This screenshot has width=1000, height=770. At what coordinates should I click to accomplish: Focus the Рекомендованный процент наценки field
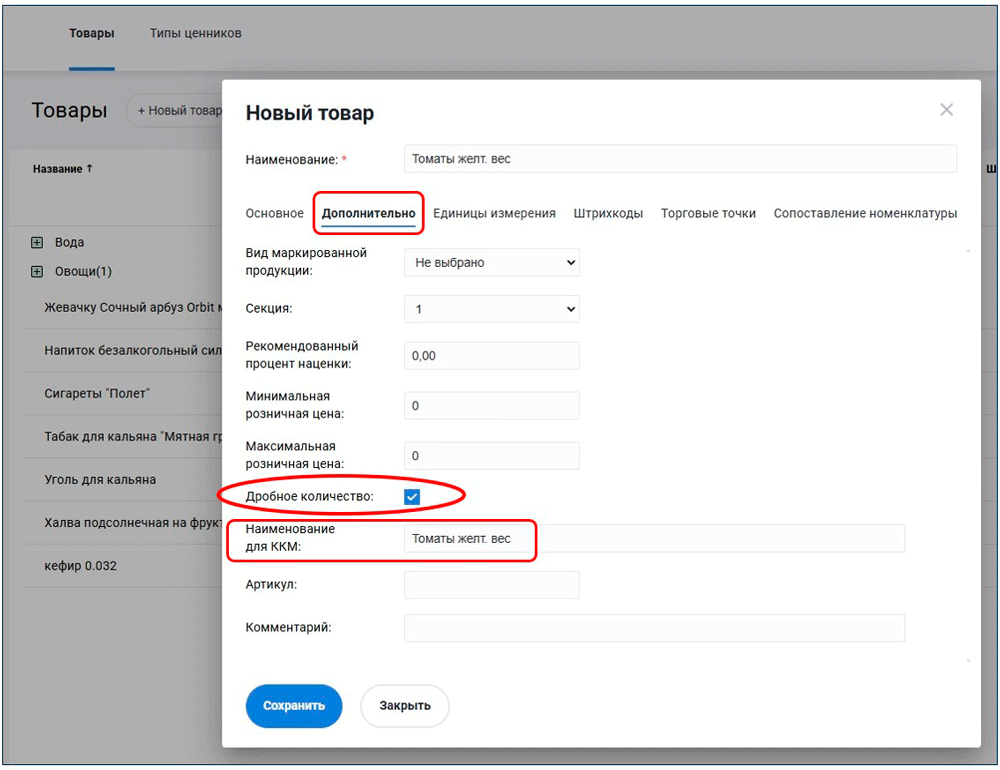pyautogui.click(x=491, y=356)
